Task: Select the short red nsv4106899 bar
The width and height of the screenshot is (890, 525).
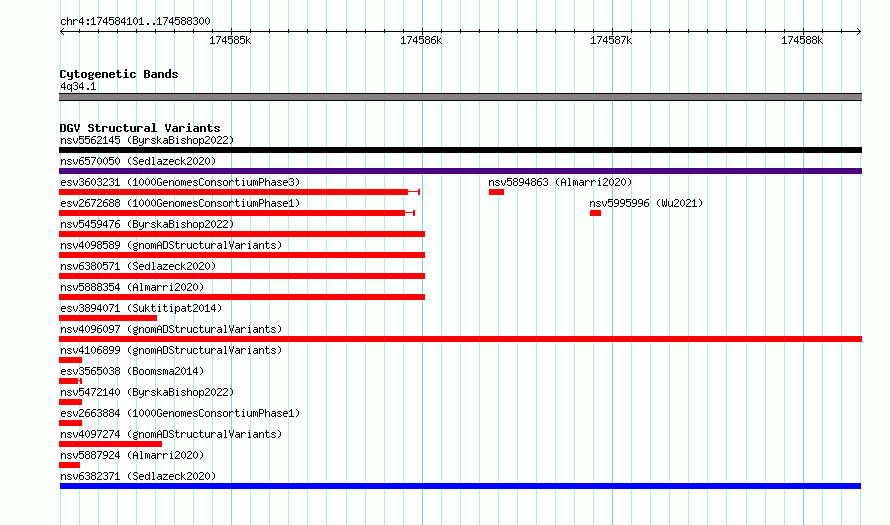Action: point(70,360)
